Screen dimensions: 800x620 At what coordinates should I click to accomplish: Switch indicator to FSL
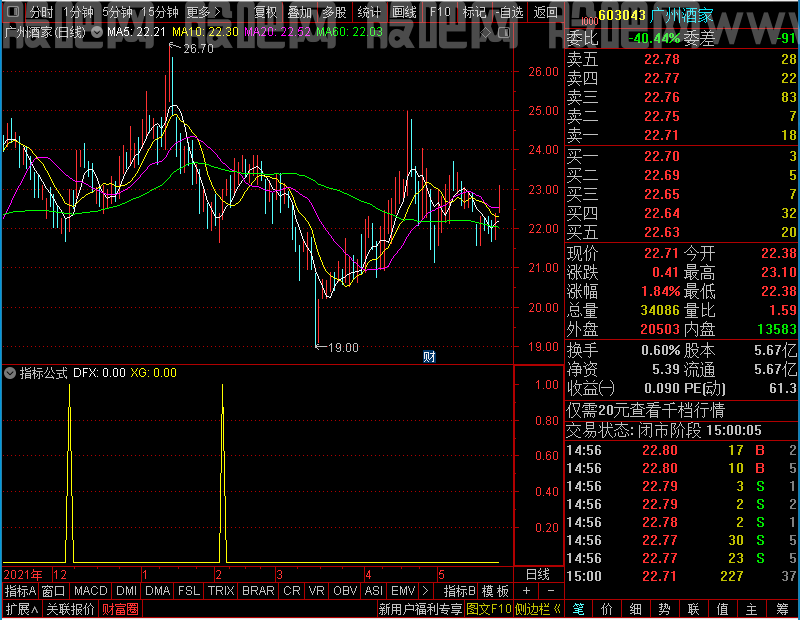pos(189,591)
